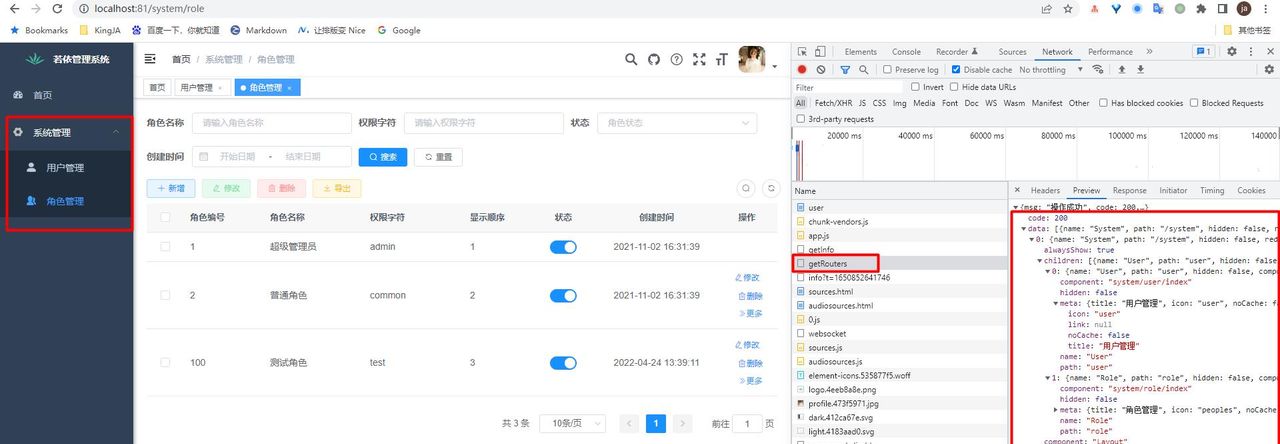This screenshot has height=444, width=1280.
Task: Close the角色管理 tab with its x
Action: pos(289,88)
